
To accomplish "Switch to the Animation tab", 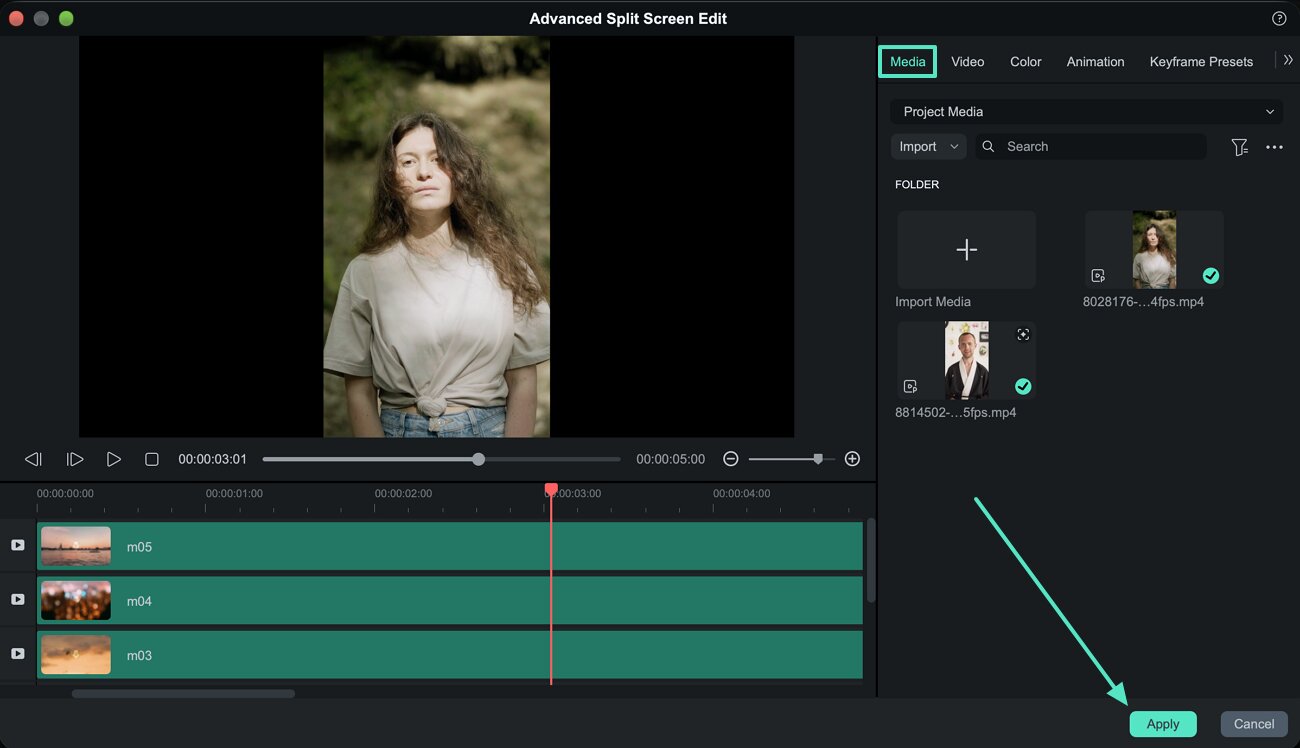I will [1096, 62].
